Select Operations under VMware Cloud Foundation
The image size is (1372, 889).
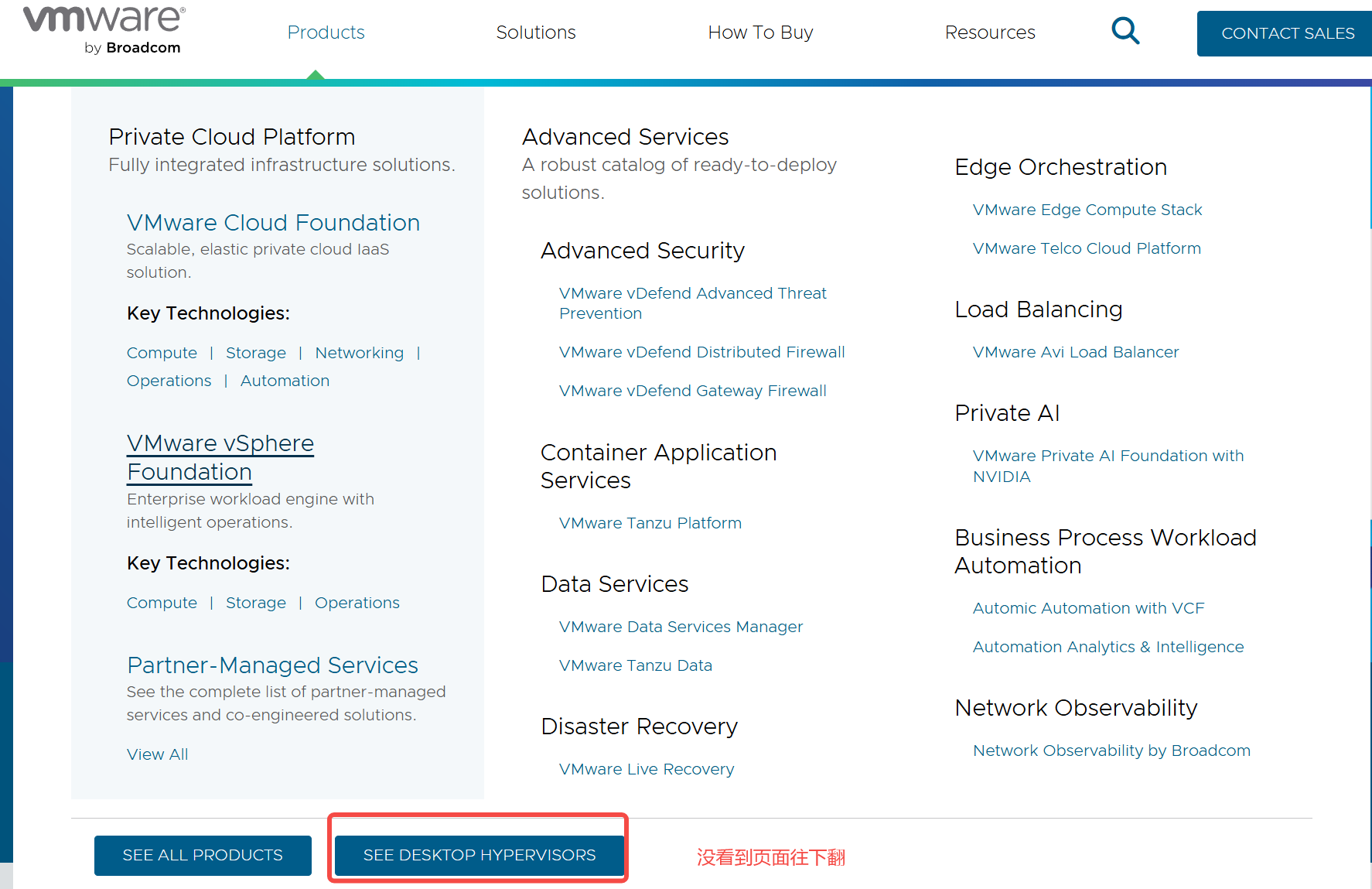(x=169, y=381)
